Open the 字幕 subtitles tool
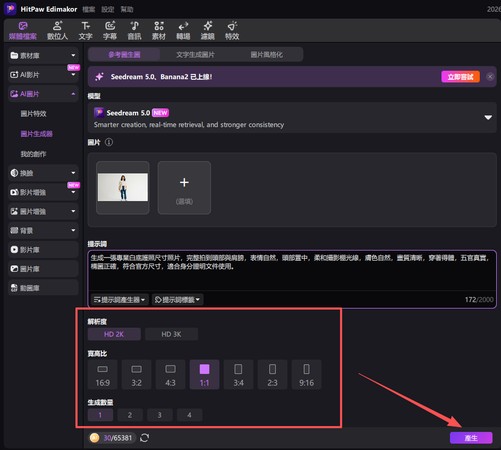The width and height of the screenshot is (501, 450). [110, 30]
